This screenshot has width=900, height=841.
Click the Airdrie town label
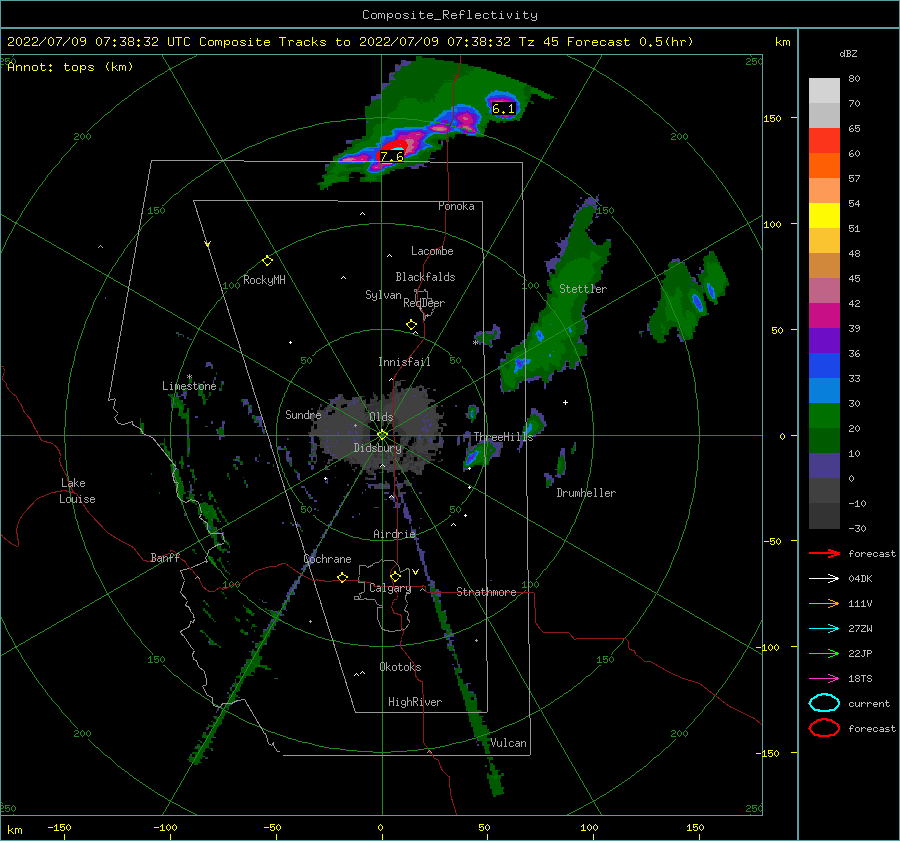click(394, 534)
